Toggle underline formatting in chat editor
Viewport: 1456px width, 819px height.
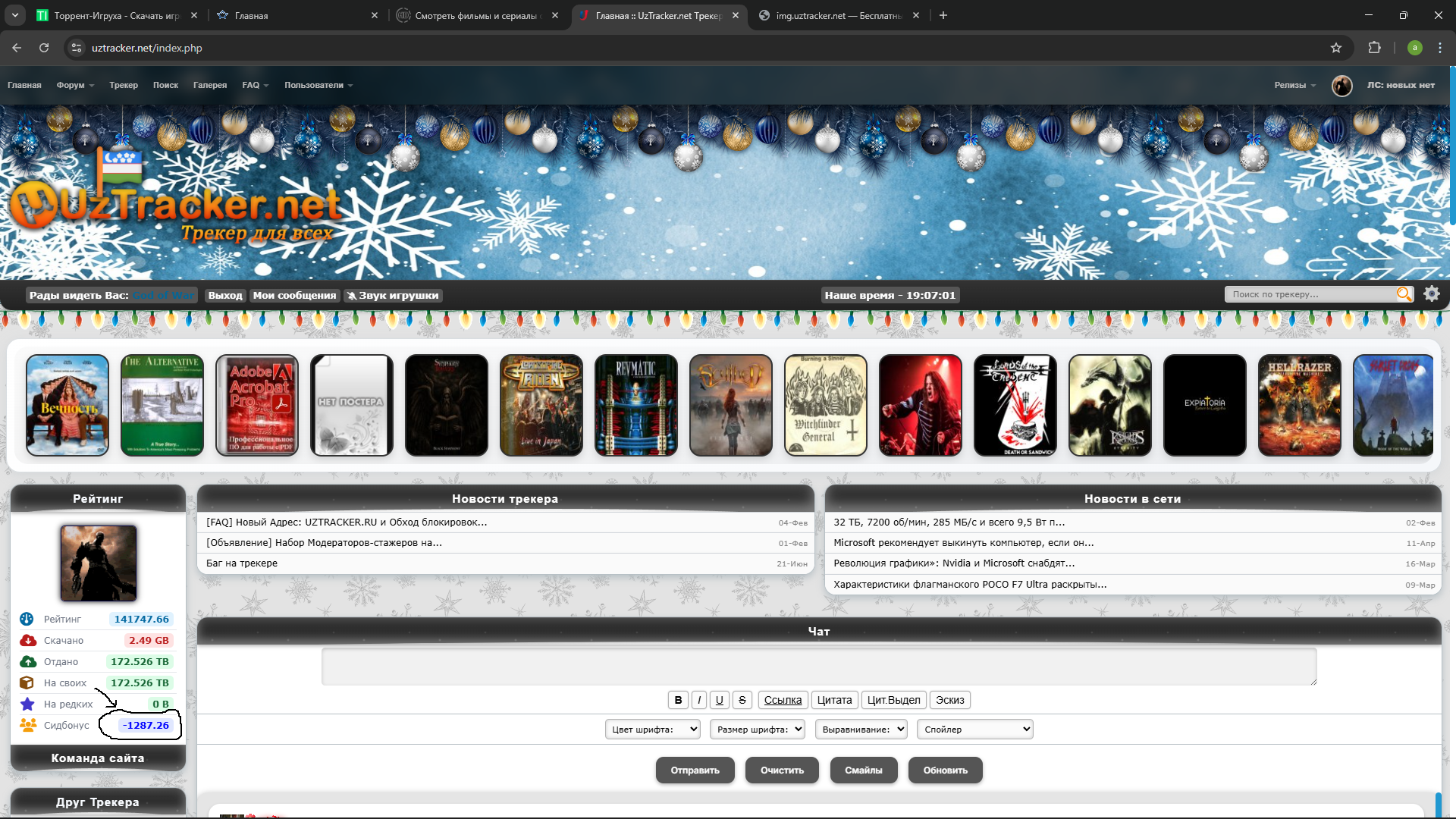(x=720, y=700)
